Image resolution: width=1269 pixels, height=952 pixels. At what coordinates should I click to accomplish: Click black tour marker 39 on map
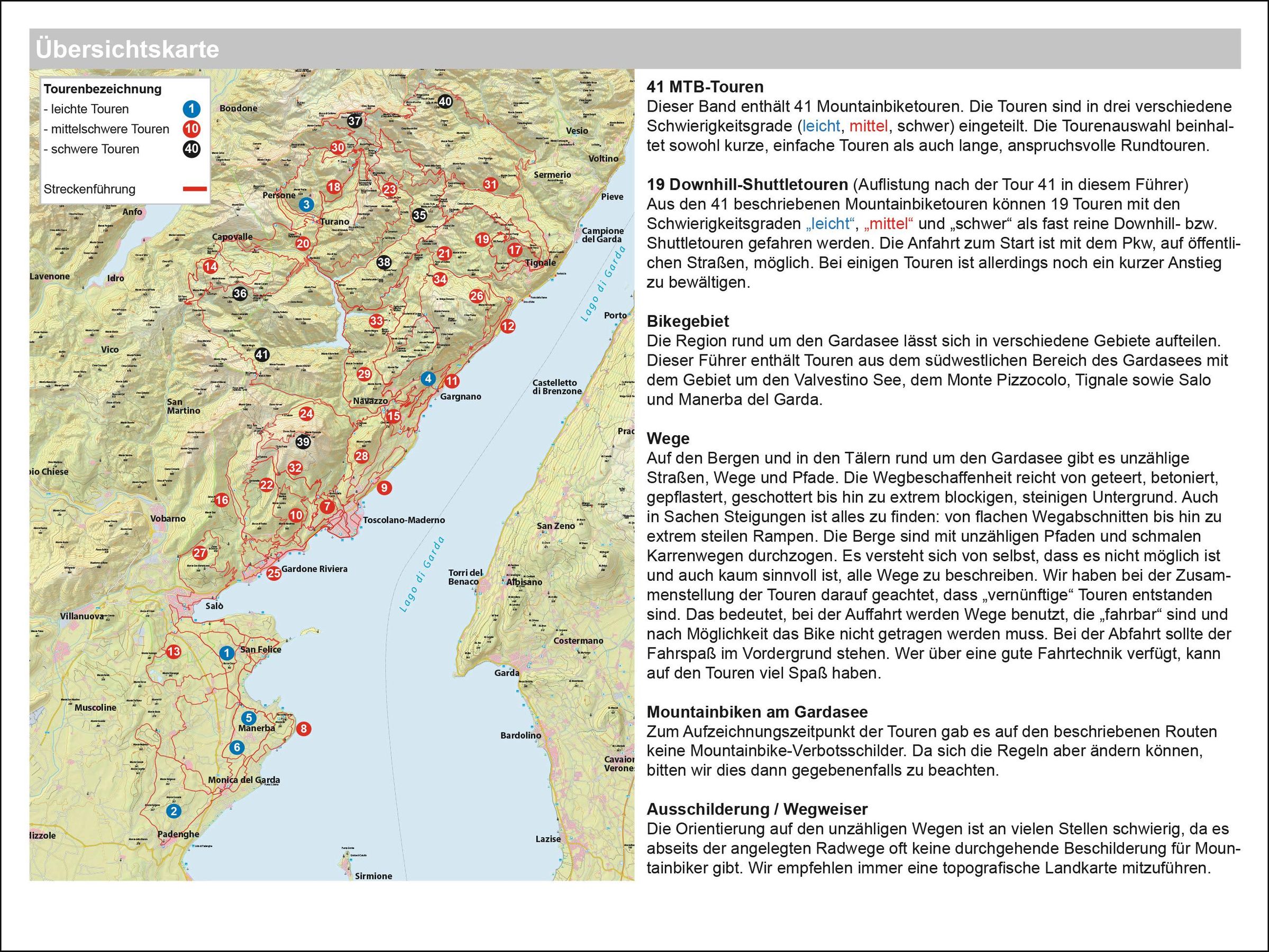[303, 442]
